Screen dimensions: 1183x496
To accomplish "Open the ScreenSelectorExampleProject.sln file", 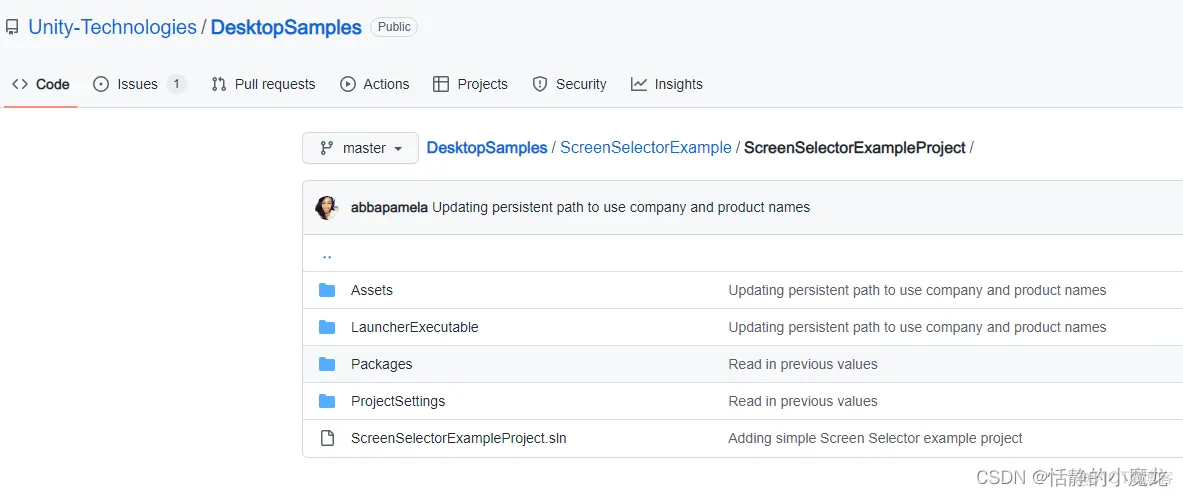I will click(459, 438).
